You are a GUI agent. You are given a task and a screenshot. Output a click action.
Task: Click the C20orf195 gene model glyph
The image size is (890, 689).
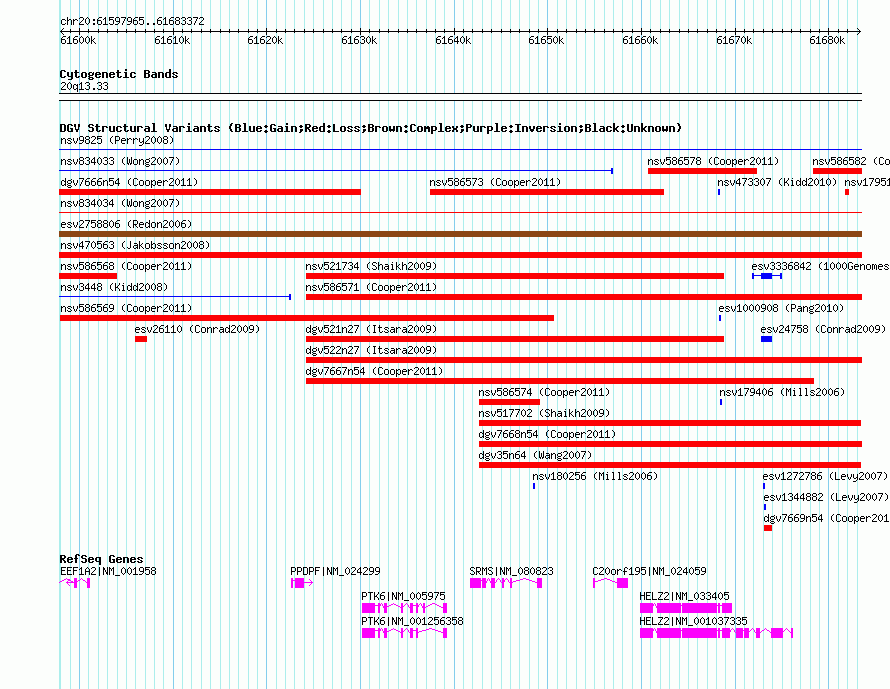point(610,583)
